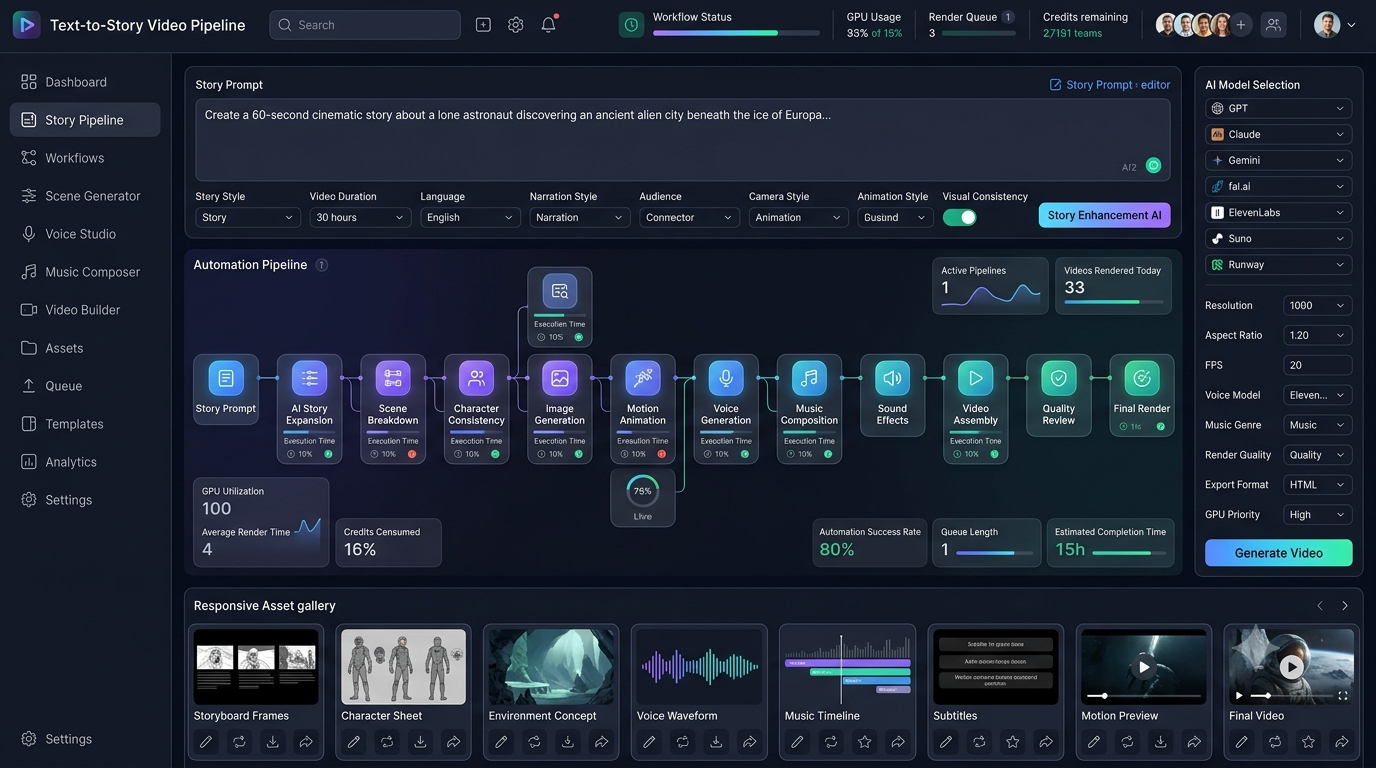Screen dimensions: 1376x768
Task: Open Templates from the sidebar
Action: pyautogui.click(x=85, y=424)
